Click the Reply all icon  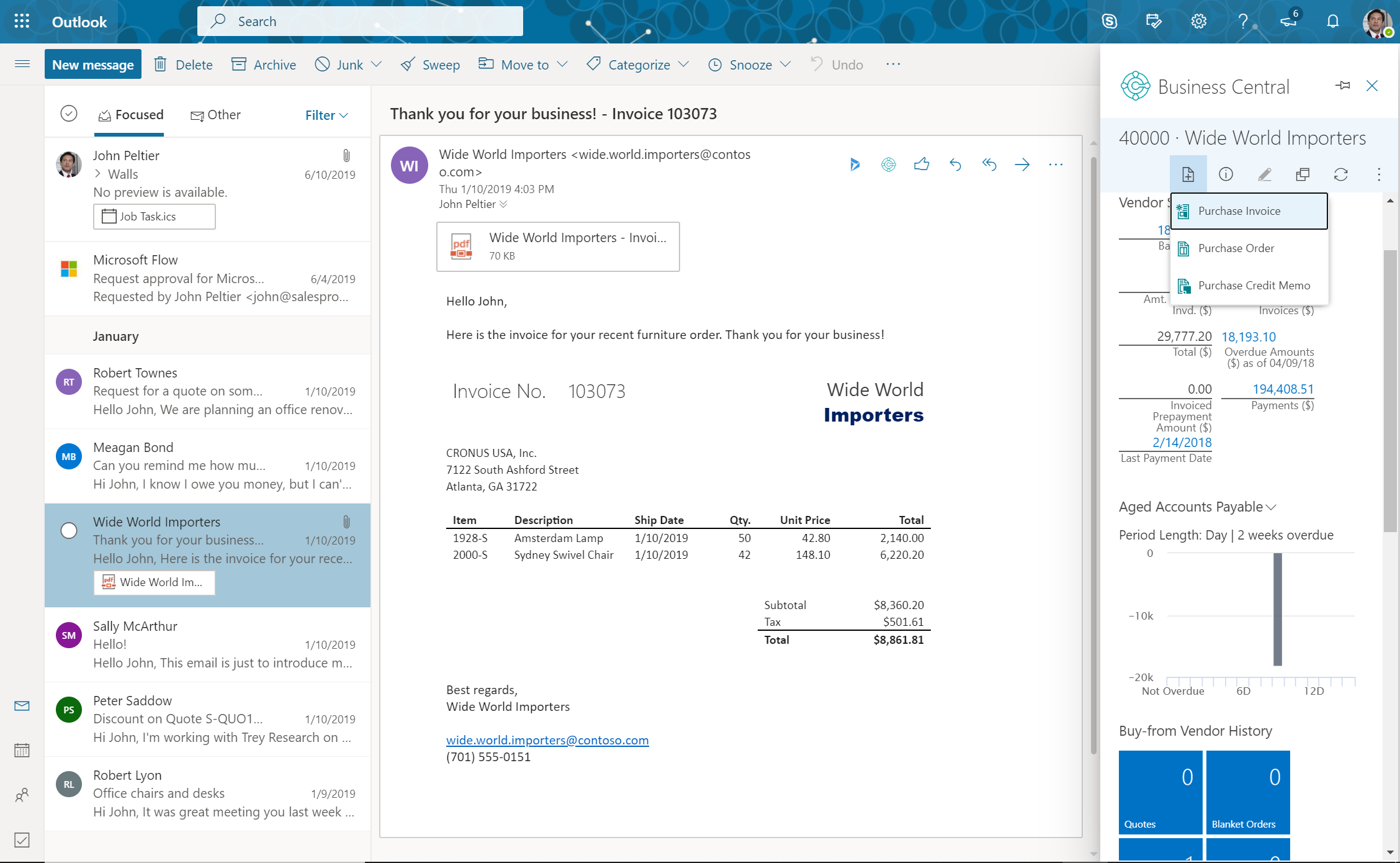(x=989, y=165)
